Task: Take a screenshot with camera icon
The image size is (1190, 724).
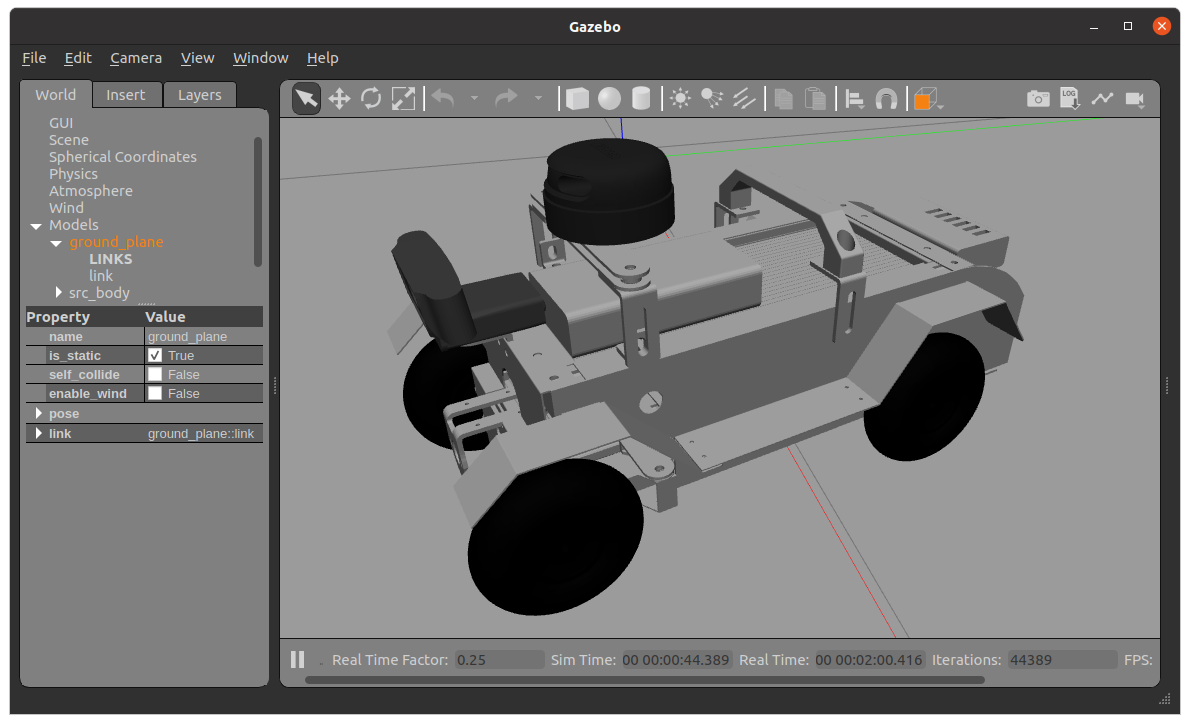Action: (x=1038, y=98)
